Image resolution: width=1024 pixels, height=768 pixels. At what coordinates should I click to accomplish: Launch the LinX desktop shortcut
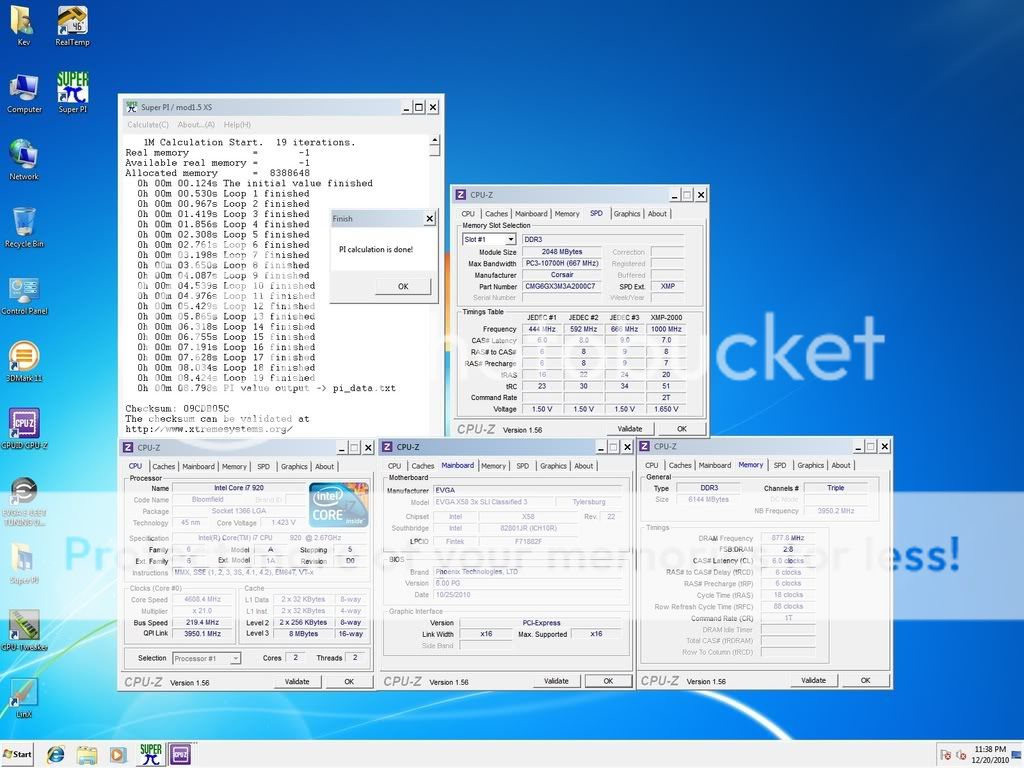[x=23, y=692]
